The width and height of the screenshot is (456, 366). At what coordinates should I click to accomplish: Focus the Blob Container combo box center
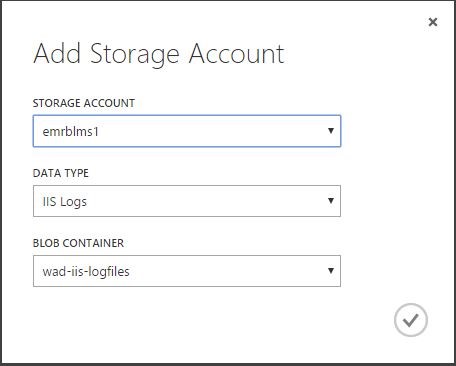pos(187,271)
